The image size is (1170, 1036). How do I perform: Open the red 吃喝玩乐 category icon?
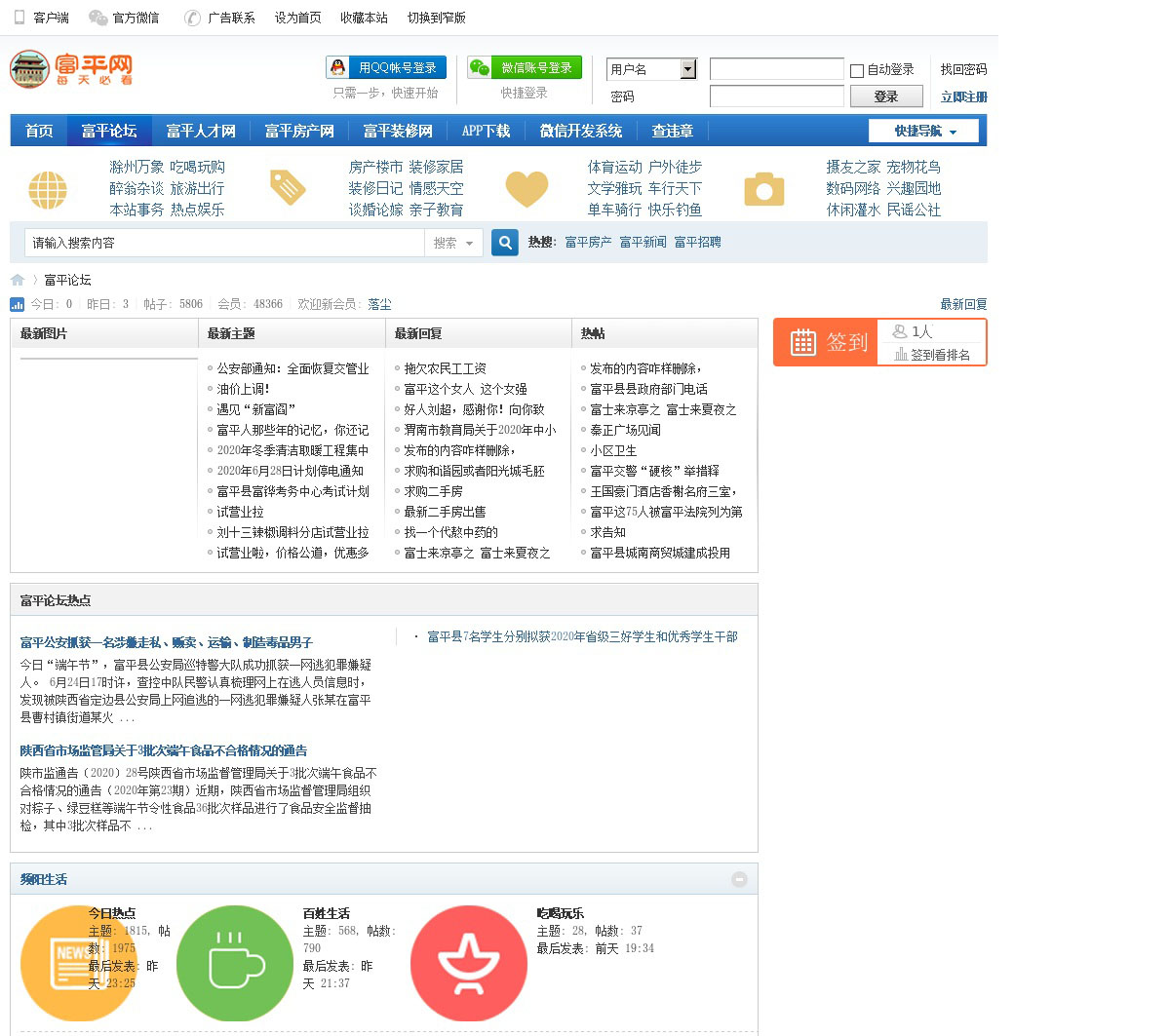tap(468, 963)
